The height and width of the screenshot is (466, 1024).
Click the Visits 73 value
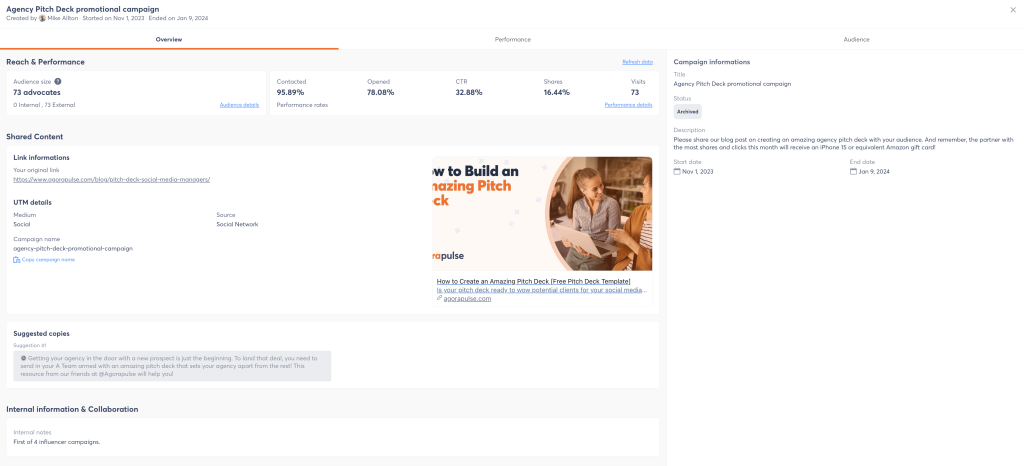pos(634,93)
